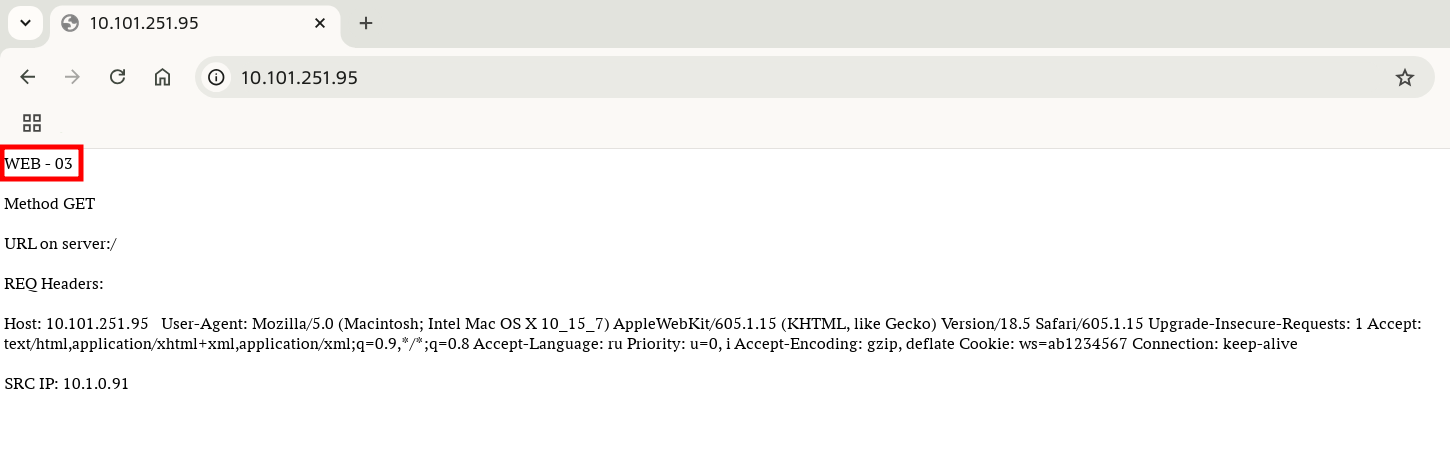Image resolution: width=1450 pixels, height=467 pixels.
Task: Close the 10.101.251.95 tab
Action: [x=320, y=23]
